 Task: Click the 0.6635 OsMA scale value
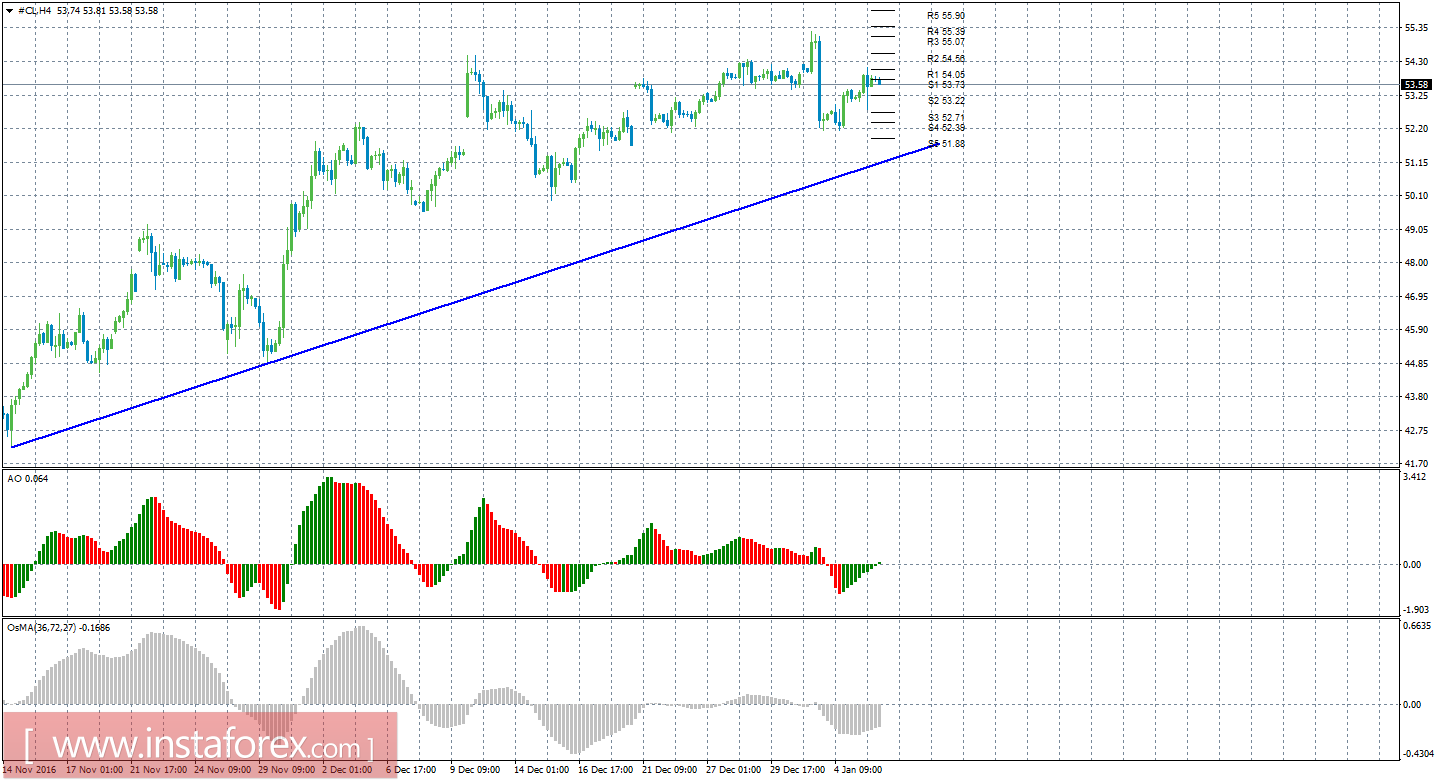(1416, 627)
